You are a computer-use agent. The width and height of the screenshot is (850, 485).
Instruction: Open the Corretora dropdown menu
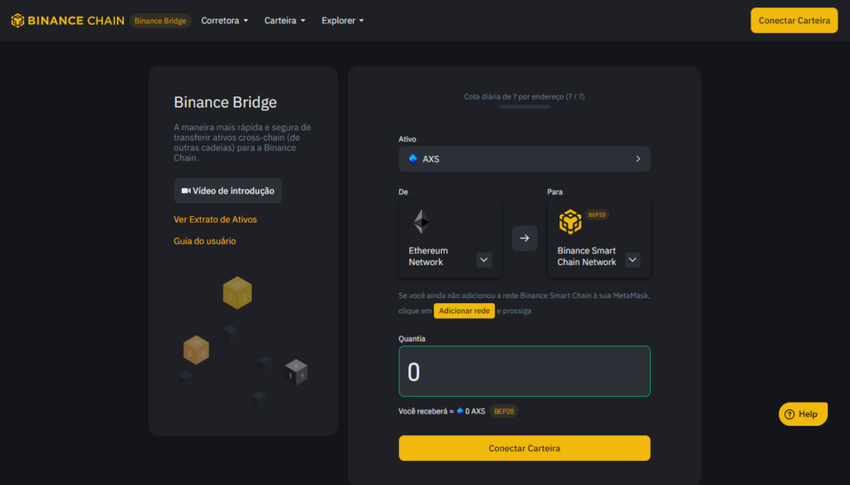[224, 21]
